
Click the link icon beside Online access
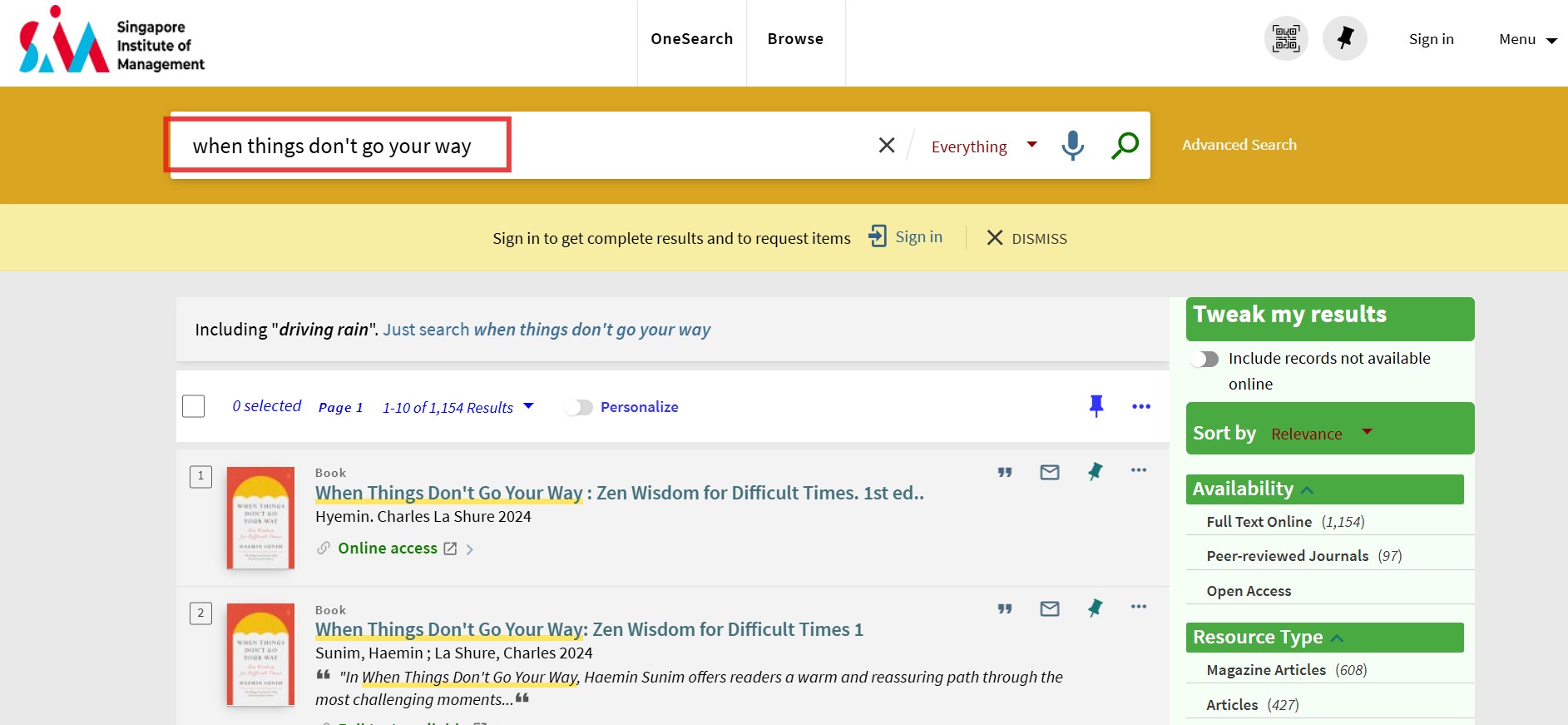click(x=324, y=548)
